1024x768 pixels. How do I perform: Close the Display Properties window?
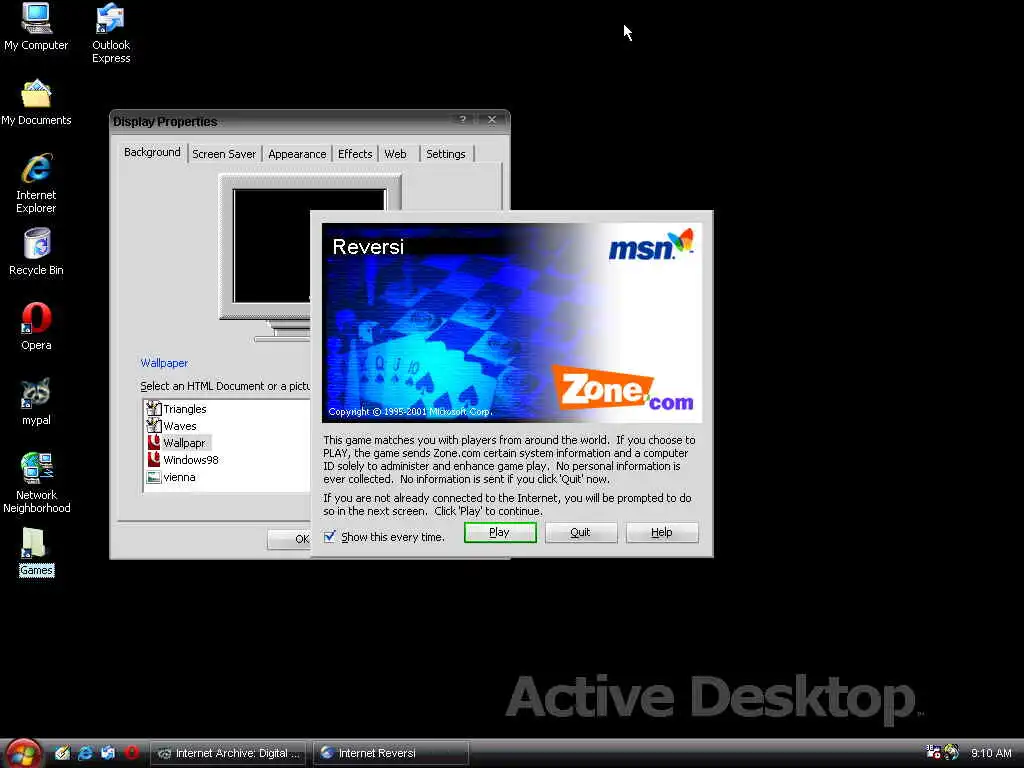tap(492, 120)
